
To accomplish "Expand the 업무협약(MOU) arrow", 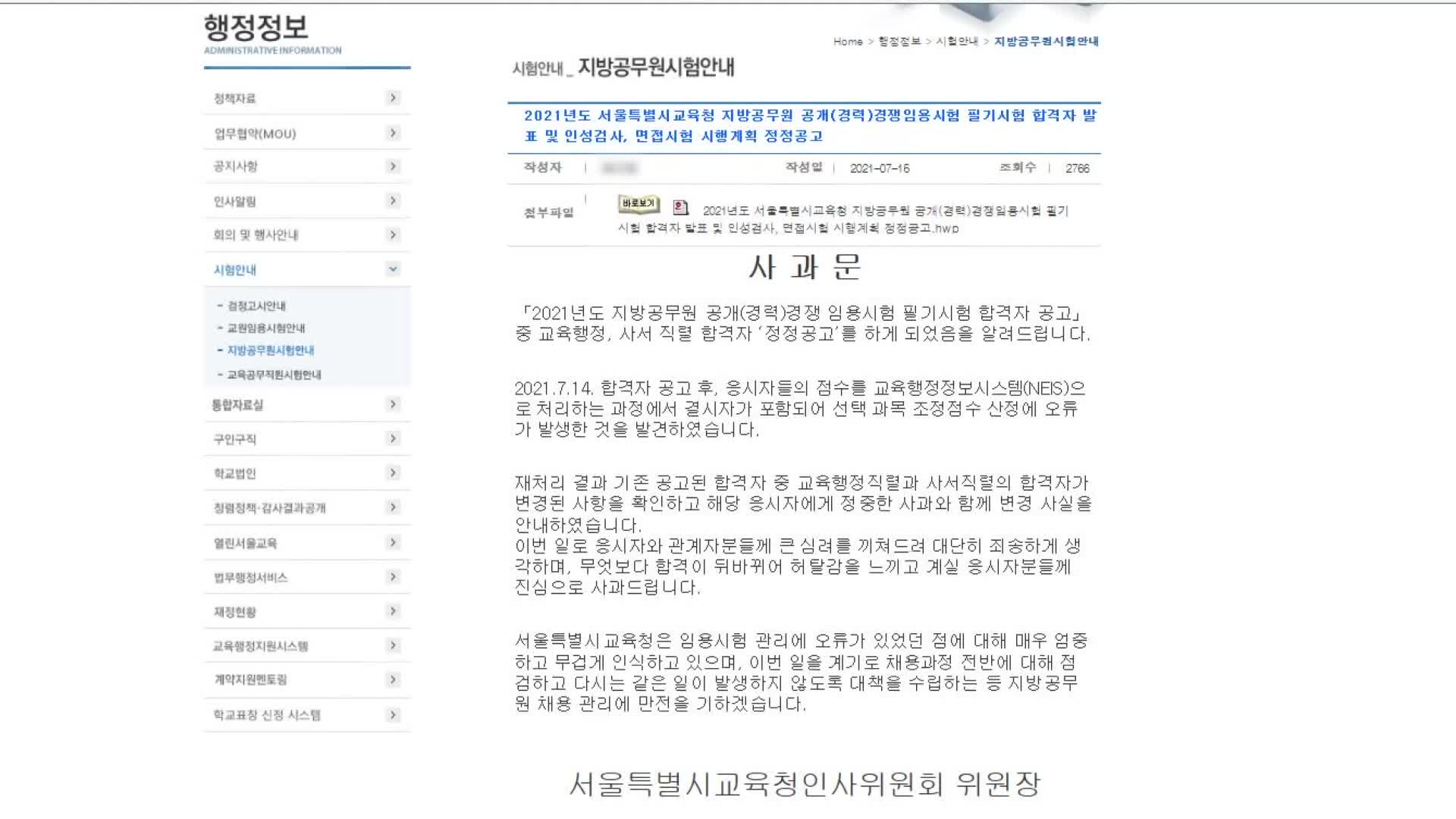I will pos(393,133).
